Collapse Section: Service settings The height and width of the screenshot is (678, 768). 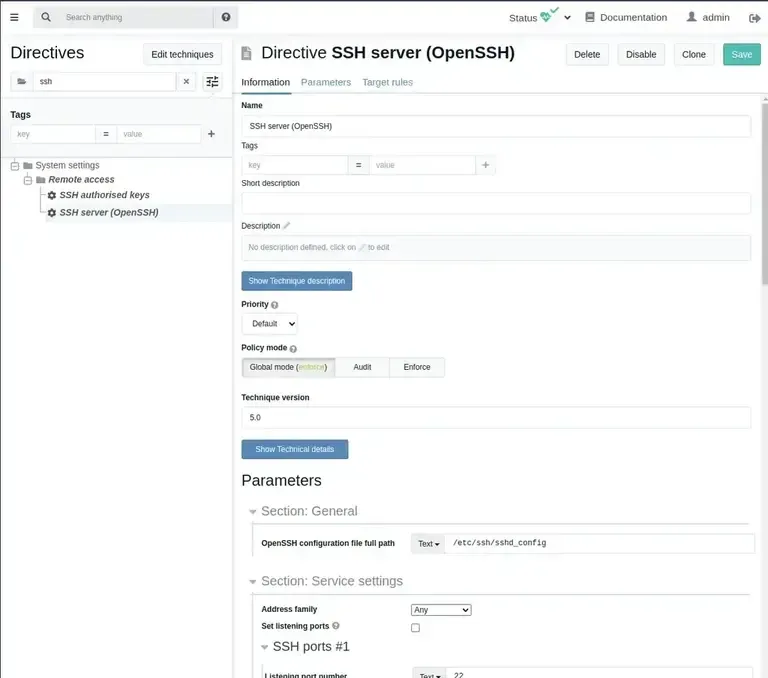[253, 582]
